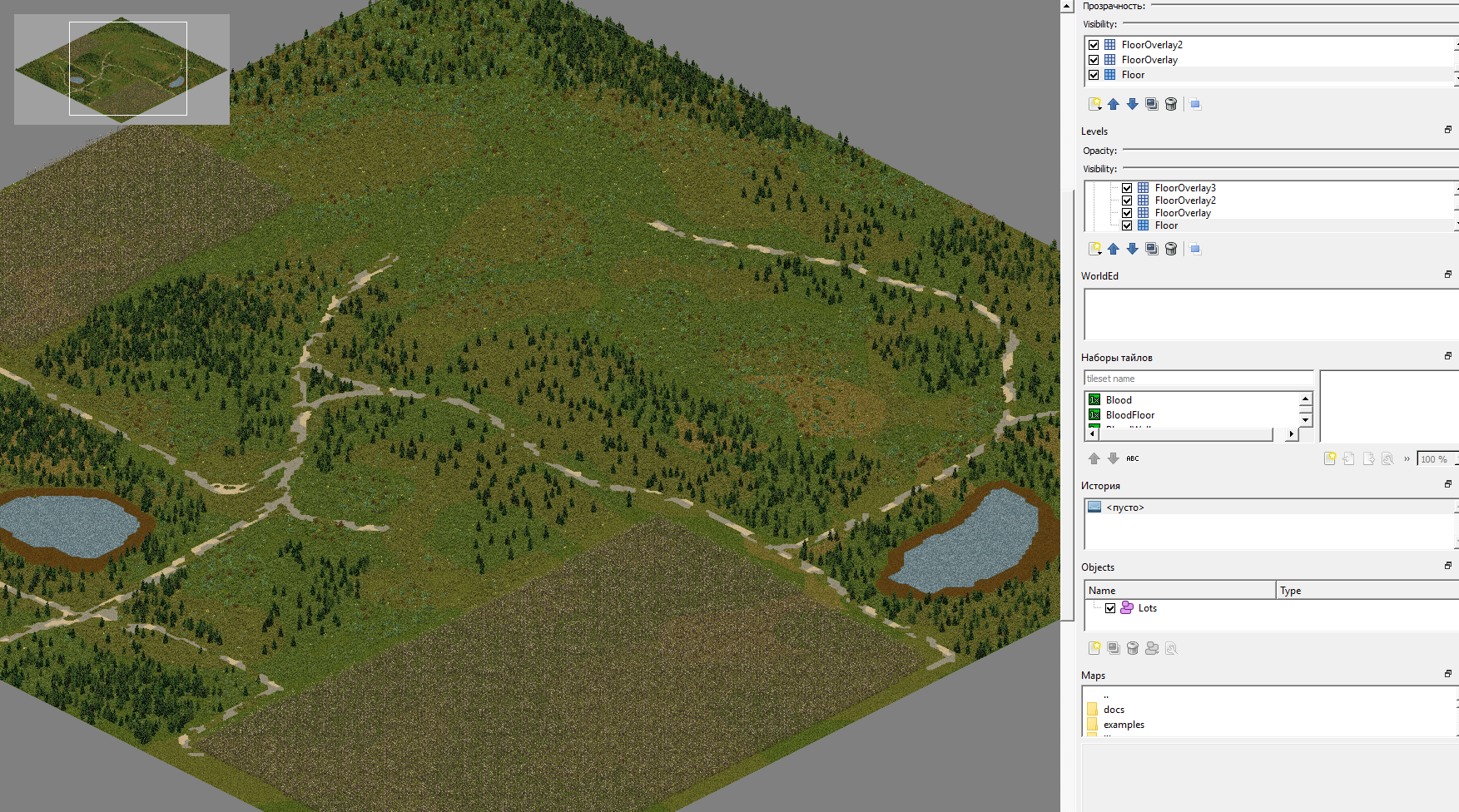Duplicate objects using the Objects toolbar icon
Viewport: 1459px width, 812px height.
point(1114,648)
